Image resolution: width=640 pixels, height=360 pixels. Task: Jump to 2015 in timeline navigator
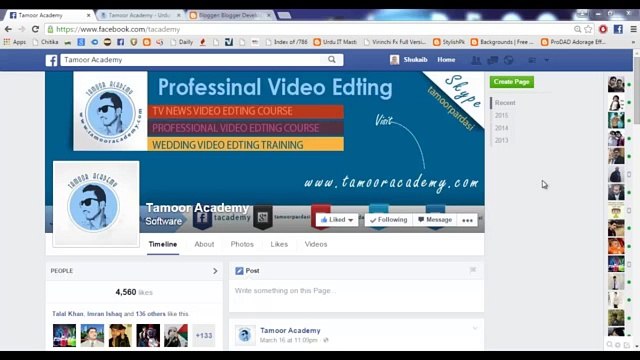coord(501,116)
